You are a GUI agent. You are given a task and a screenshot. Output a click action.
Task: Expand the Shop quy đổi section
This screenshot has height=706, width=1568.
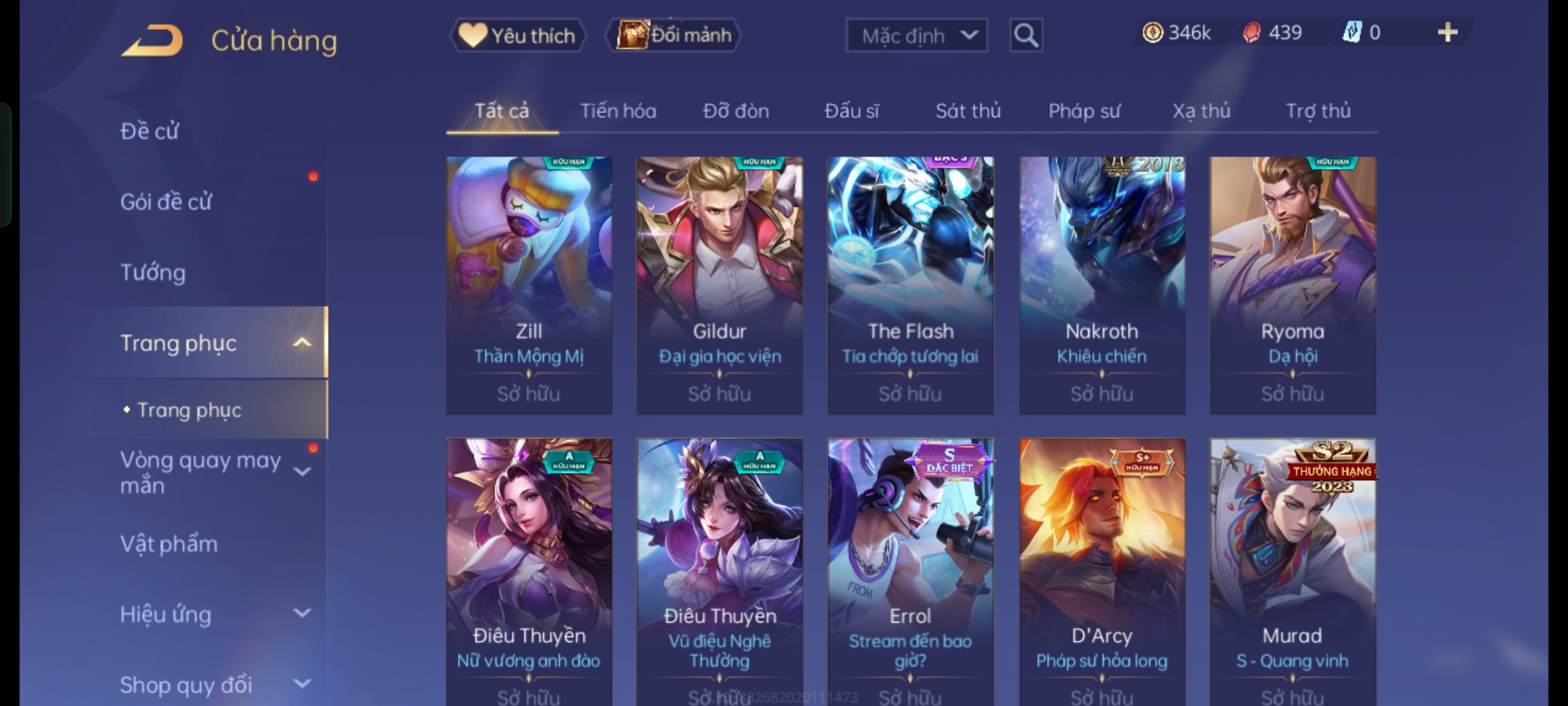[302, 684]
